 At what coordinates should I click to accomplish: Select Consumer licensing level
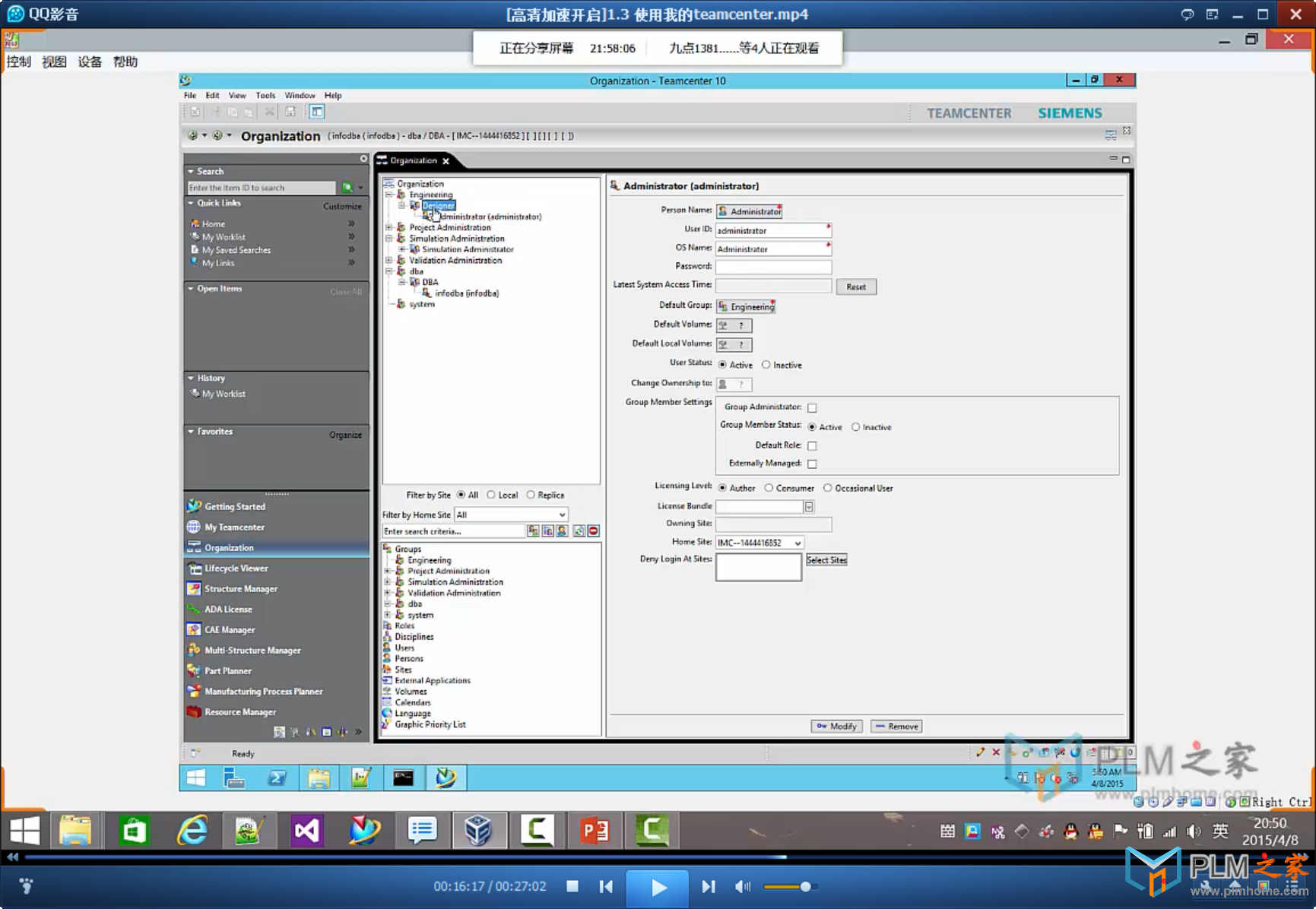(x=769, y=488)
